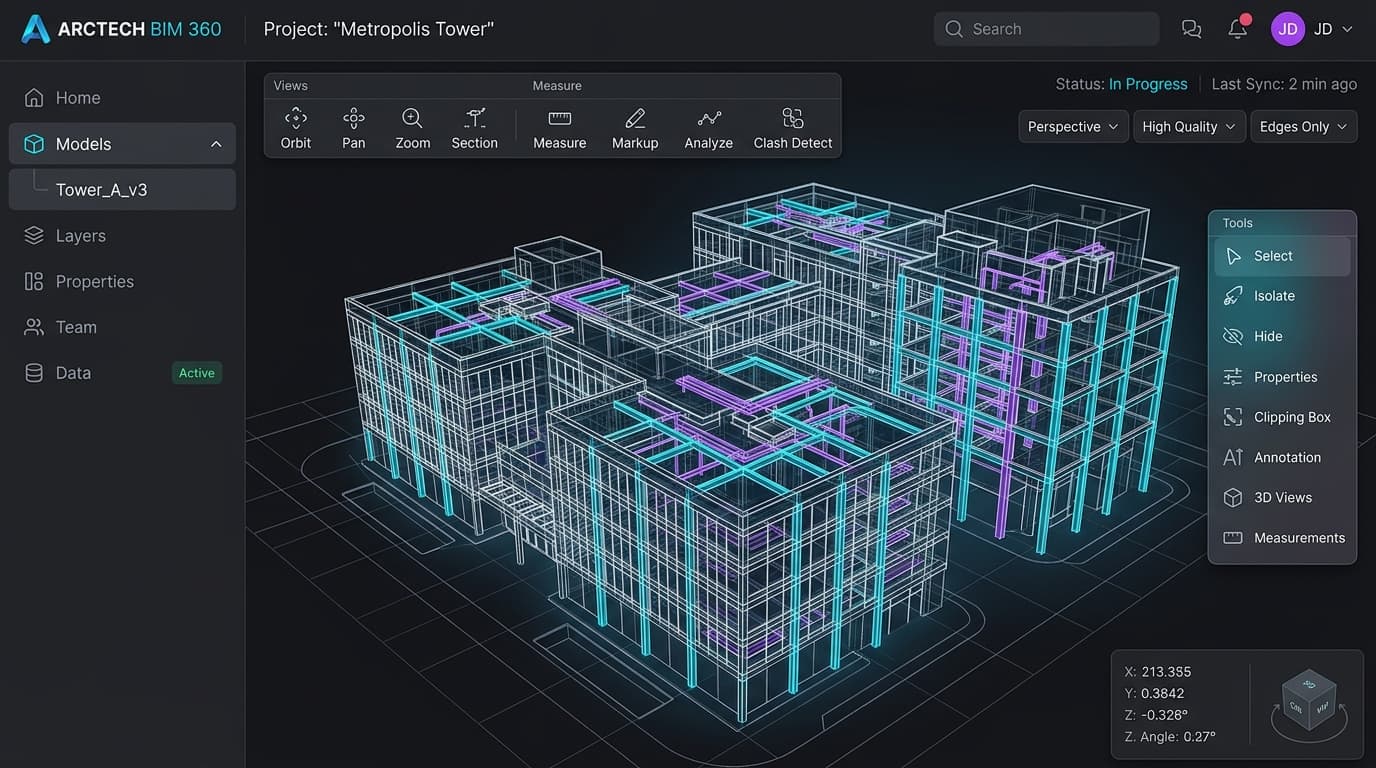Open the Analyze tool
Screen dimensions: 1376x768
click(709, 129)
